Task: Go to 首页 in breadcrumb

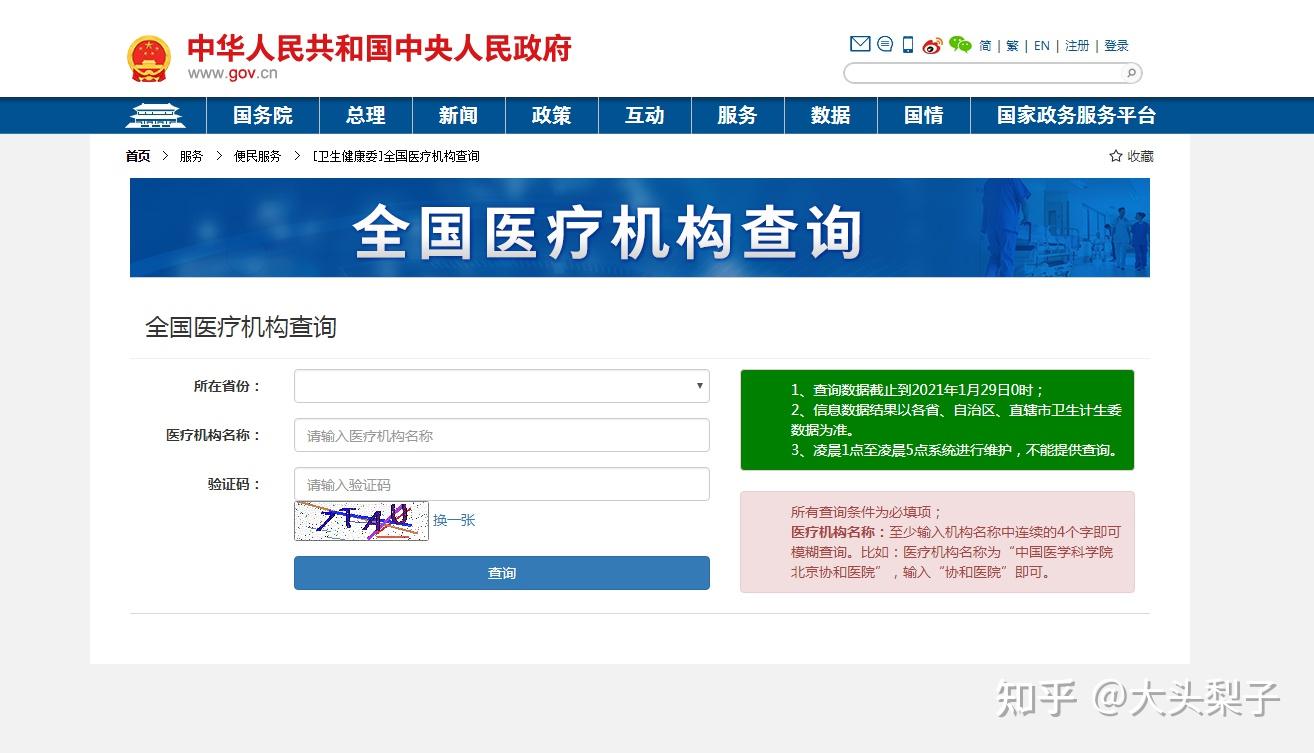Action: click(138, 156)
